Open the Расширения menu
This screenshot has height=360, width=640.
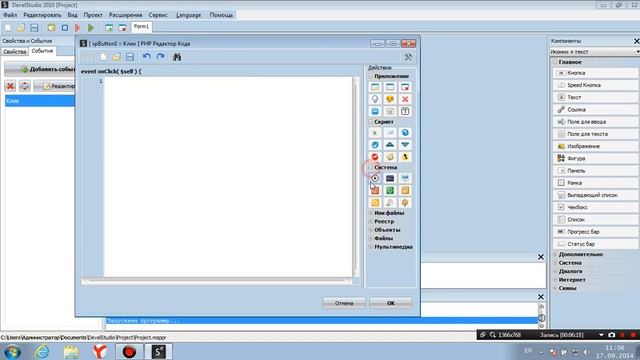tap(125, 15)
